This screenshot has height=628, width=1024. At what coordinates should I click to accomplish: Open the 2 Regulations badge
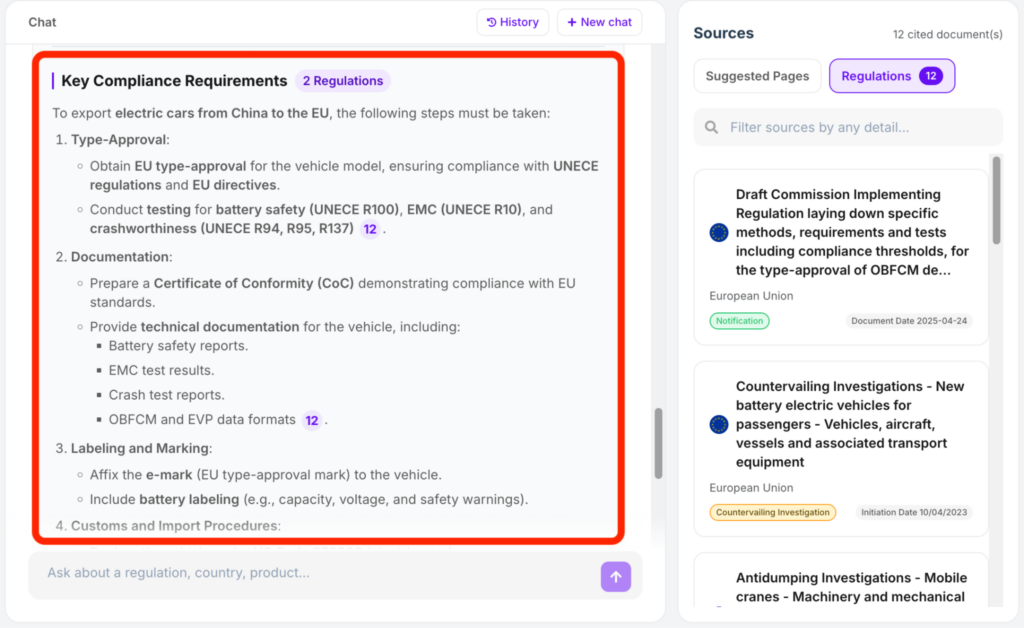tap(343, 81)
